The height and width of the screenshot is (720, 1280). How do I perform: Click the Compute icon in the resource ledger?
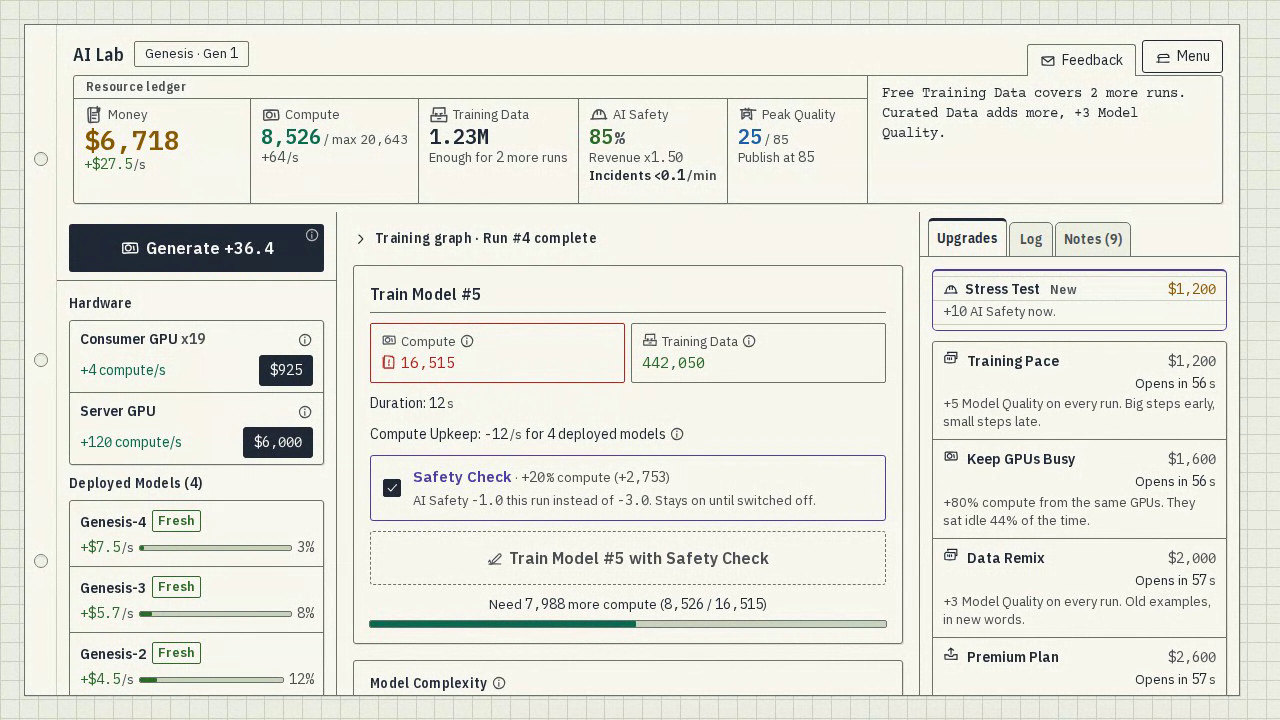tap(270, 115)
